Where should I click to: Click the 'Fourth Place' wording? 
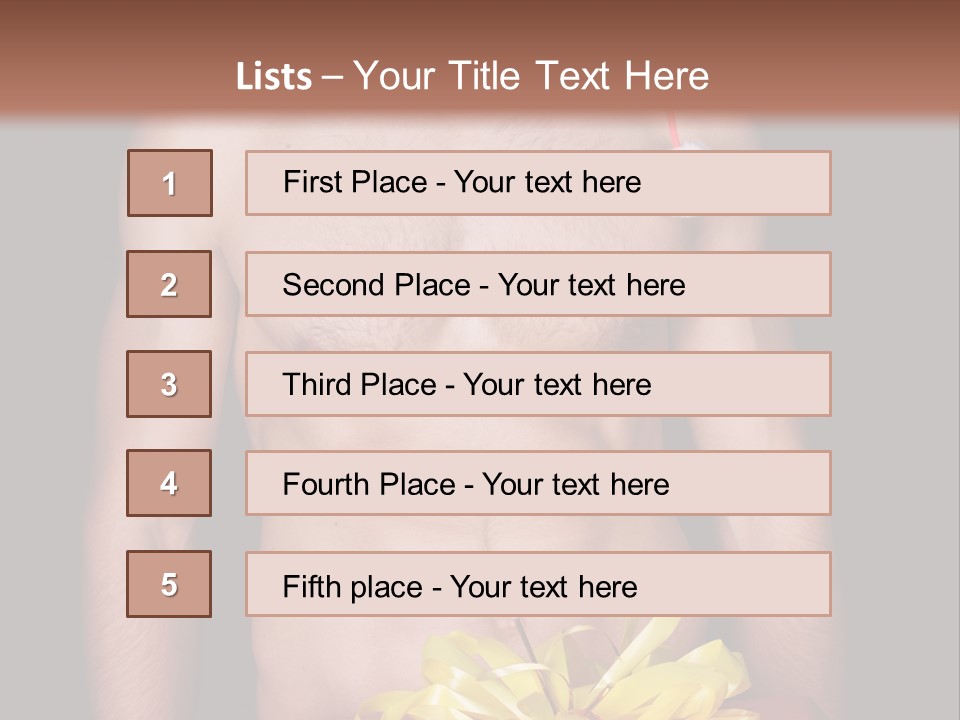(369, 484)
